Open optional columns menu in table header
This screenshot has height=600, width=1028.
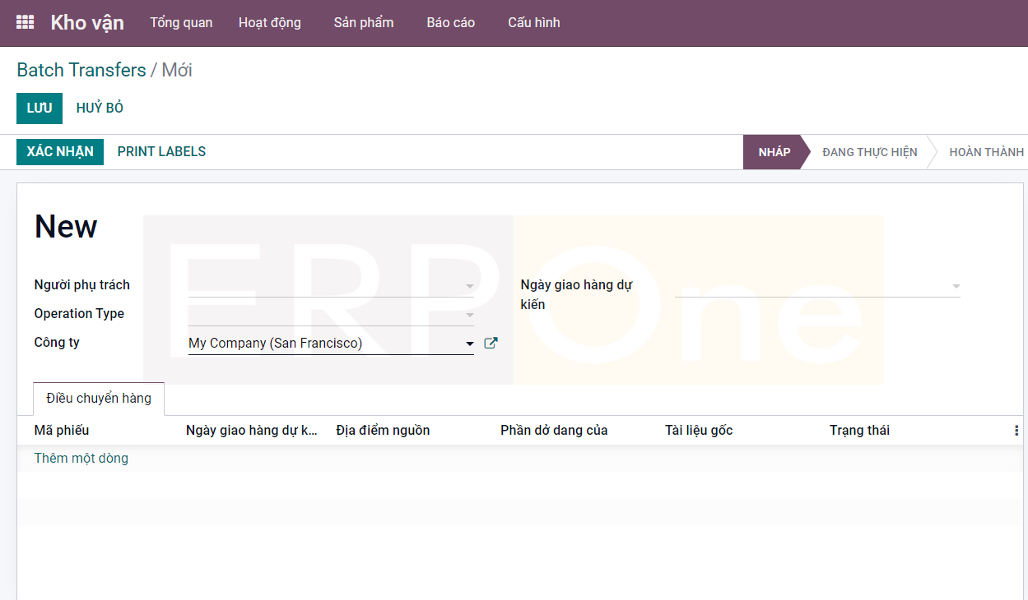tap(1016, 430)
